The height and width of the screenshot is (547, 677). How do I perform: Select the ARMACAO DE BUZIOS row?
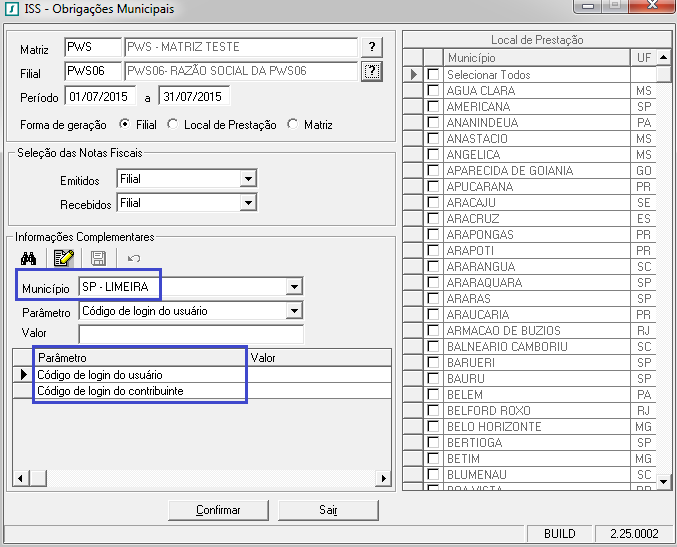pyautogui.click(x=529, y=330)
